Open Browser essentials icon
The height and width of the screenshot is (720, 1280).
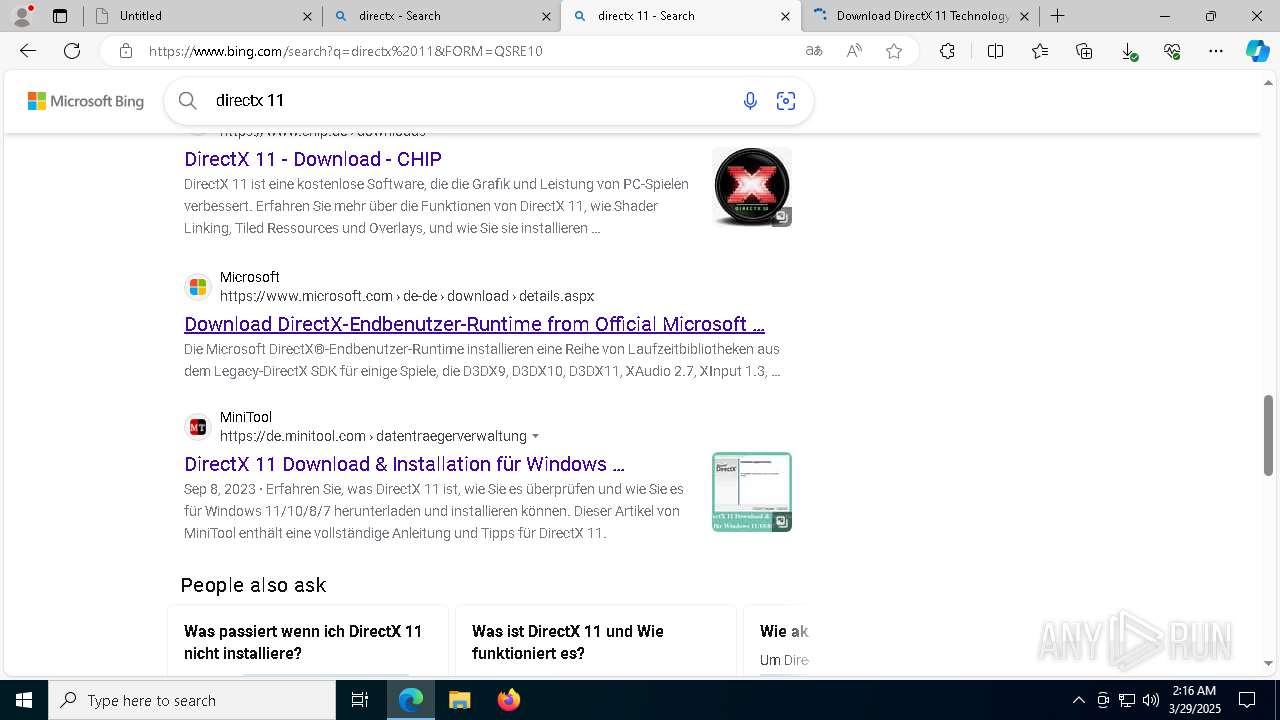tap(1172, 51)
